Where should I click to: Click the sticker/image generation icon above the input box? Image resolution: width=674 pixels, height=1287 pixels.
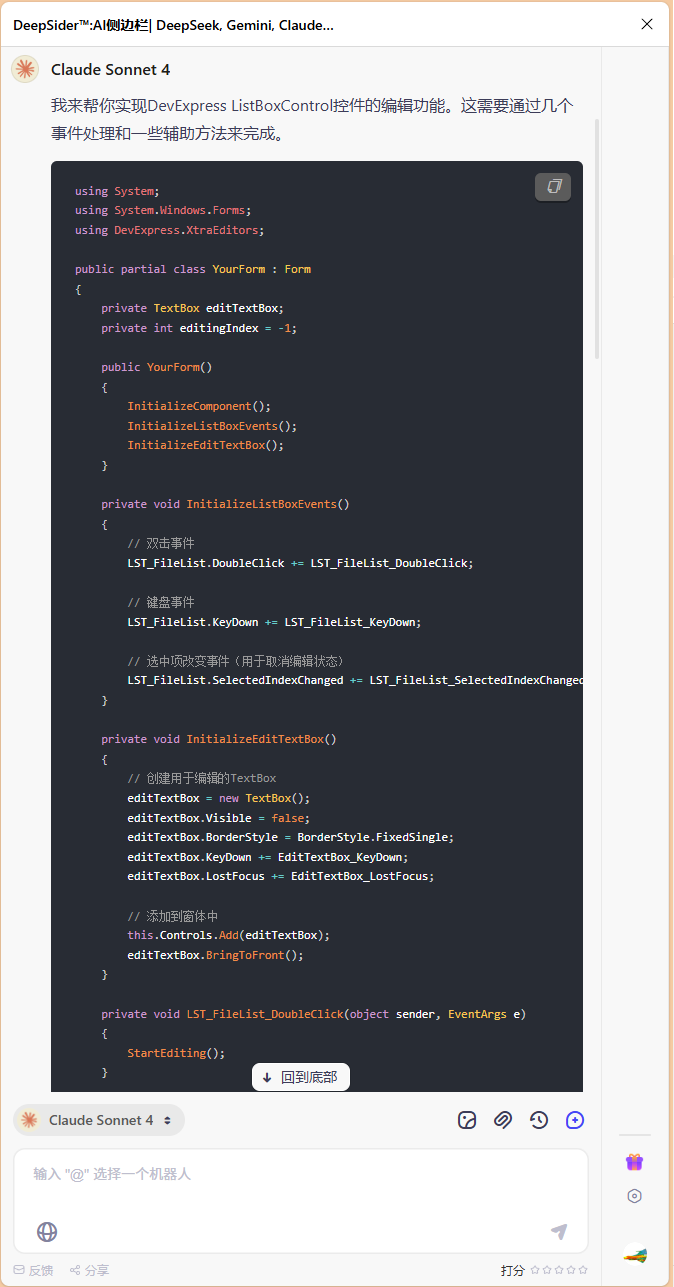pyautogui.click(x=467, y=1120)
